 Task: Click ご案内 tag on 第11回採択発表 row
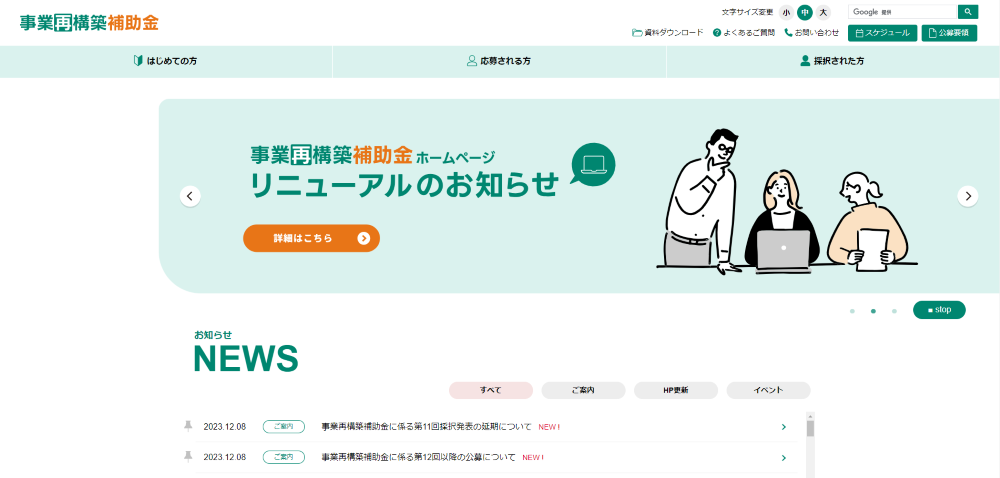tap(283, 427)
